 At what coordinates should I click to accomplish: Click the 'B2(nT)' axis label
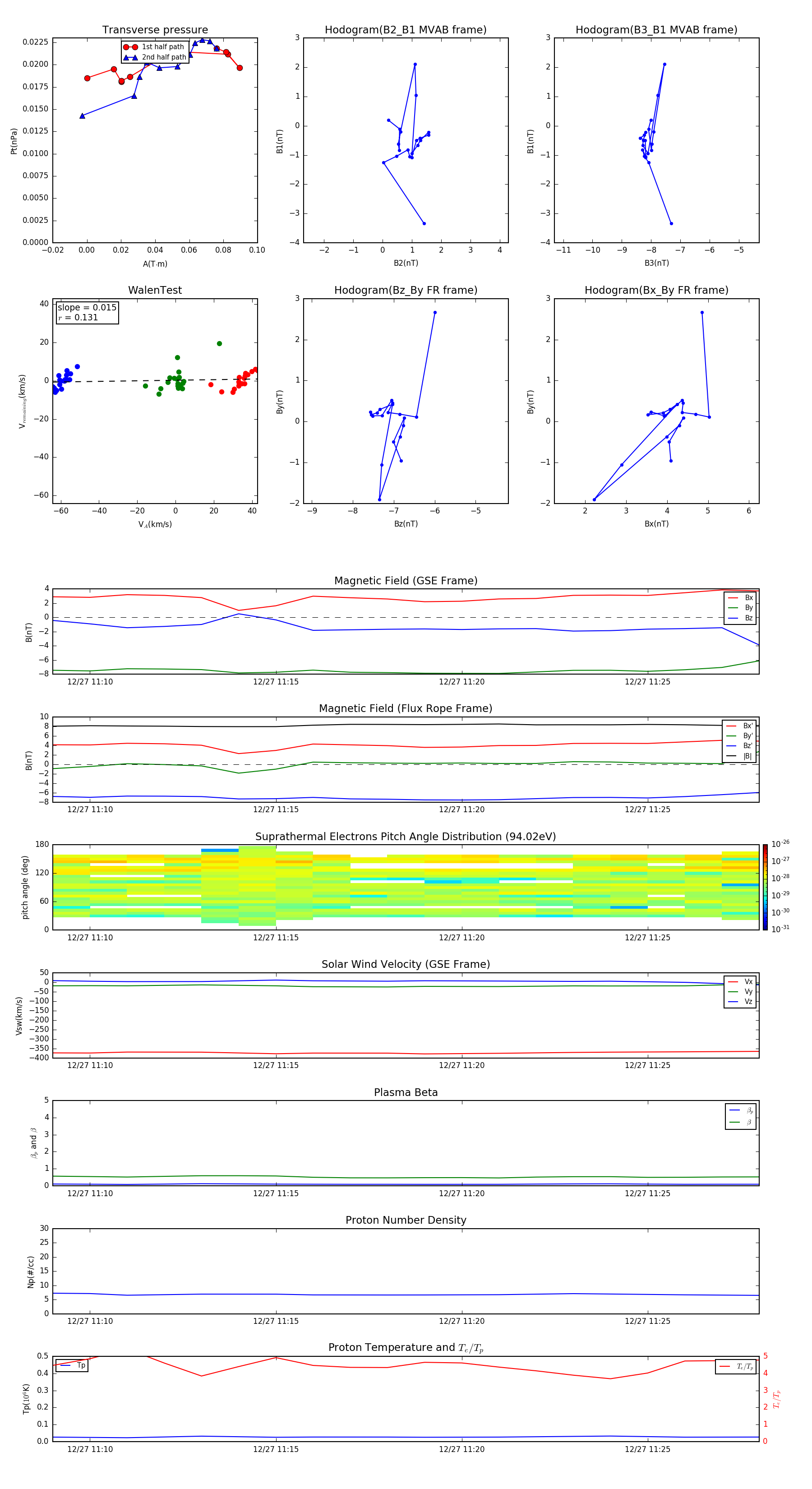click(x=406, y=263)
